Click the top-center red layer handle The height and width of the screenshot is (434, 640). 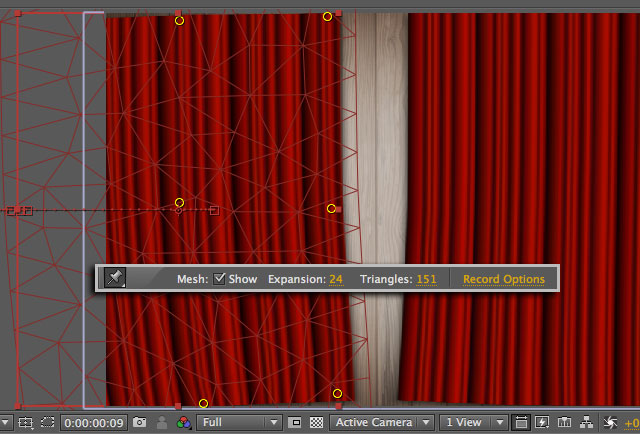(178, 13)
